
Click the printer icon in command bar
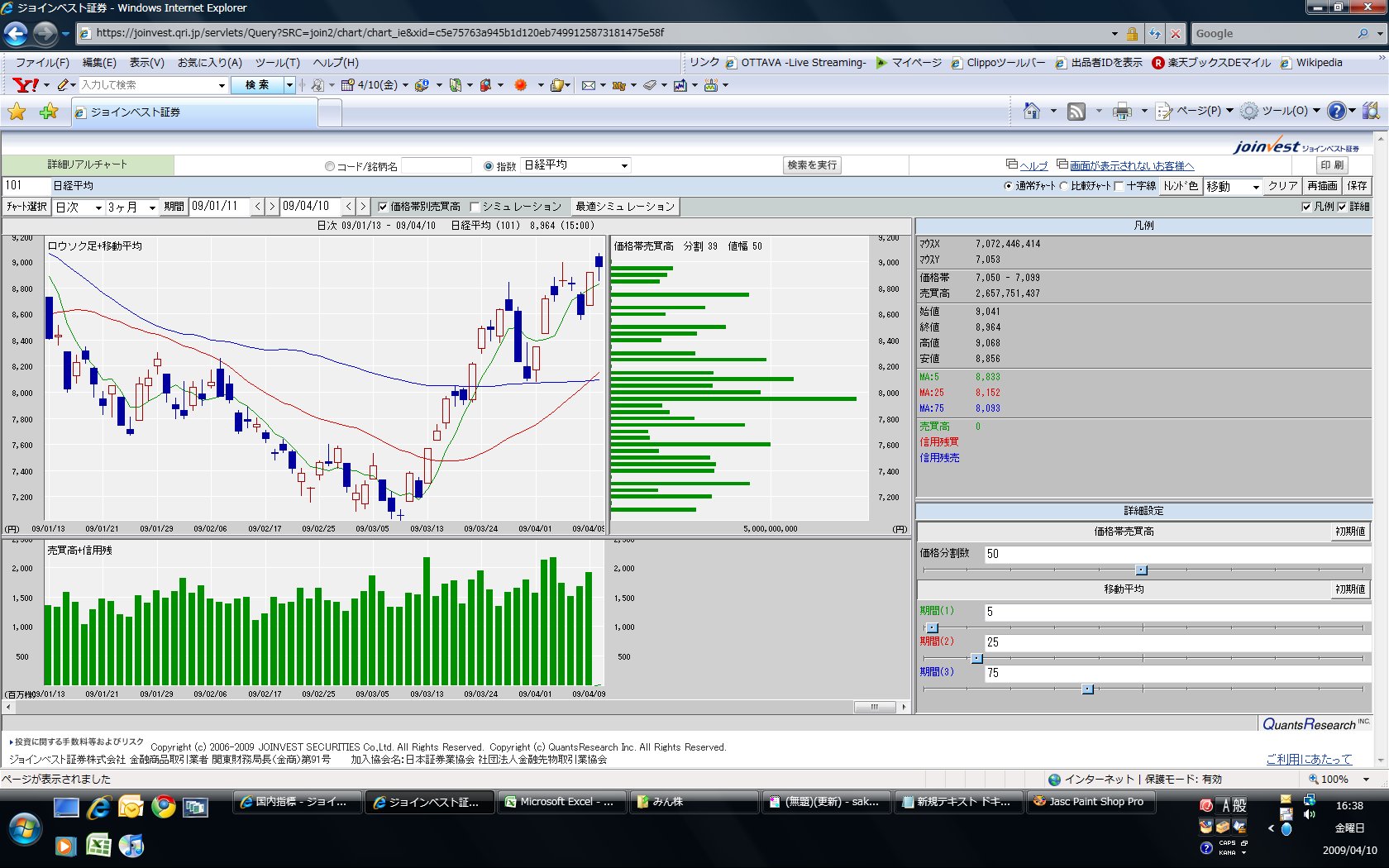point(1121,112)
